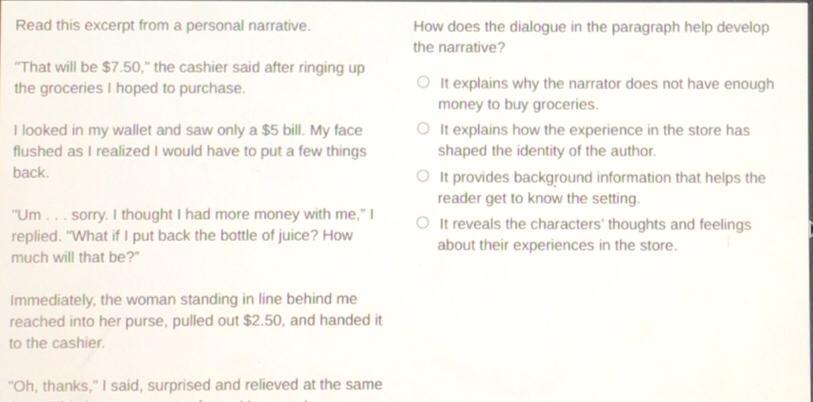
Task: Click the paragraph starting 'That will be $7.50'
Action: 189,78
